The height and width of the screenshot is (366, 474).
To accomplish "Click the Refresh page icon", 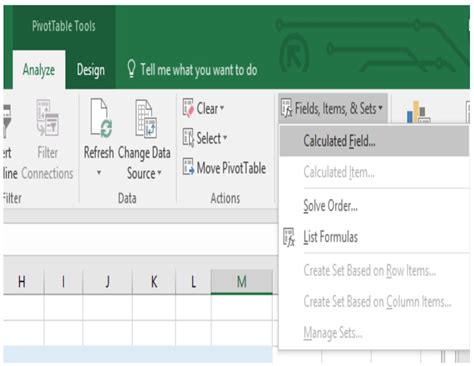I will [102, 118].
